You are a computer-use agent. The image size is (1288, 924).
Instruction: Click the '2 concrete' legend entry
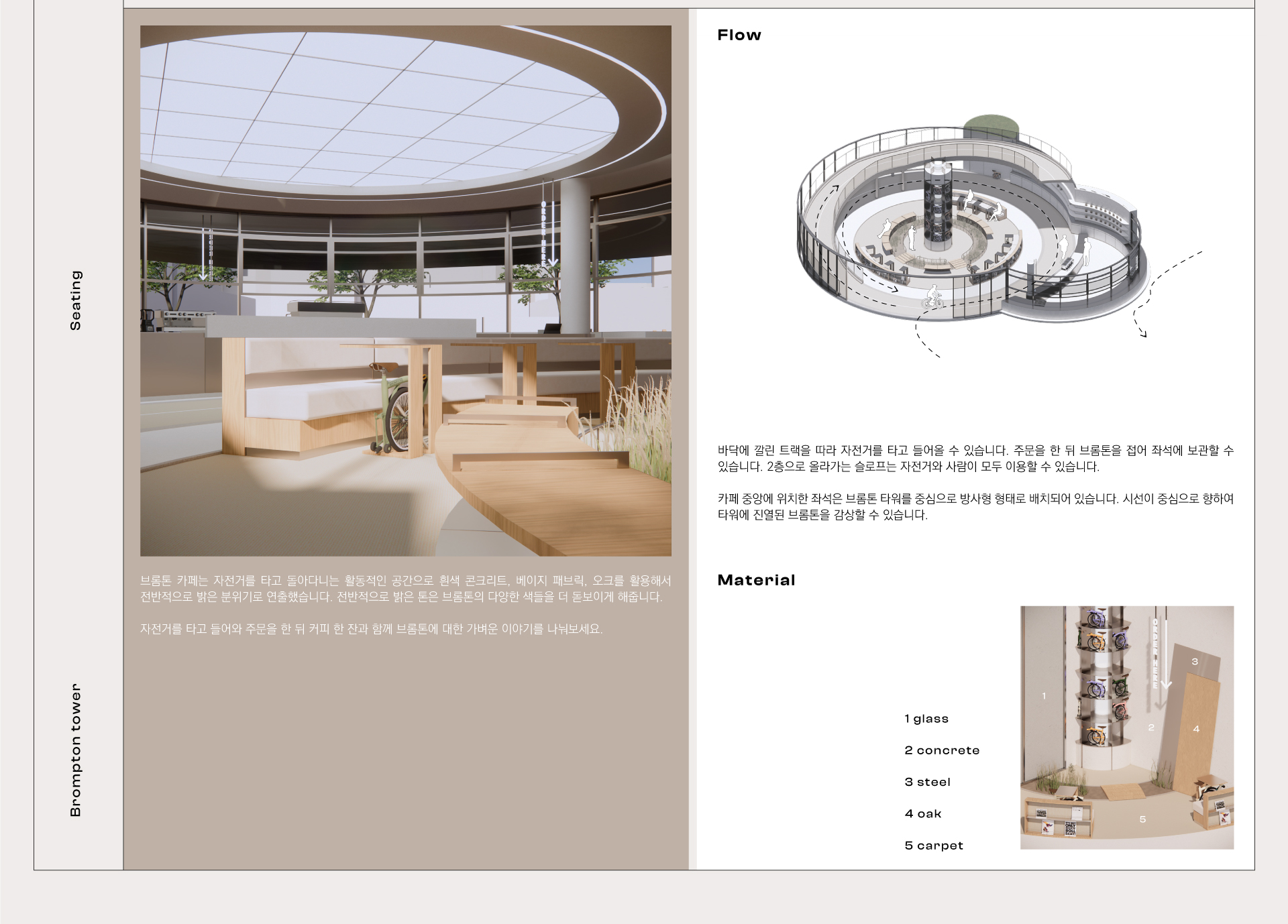(x=941, y=750)
